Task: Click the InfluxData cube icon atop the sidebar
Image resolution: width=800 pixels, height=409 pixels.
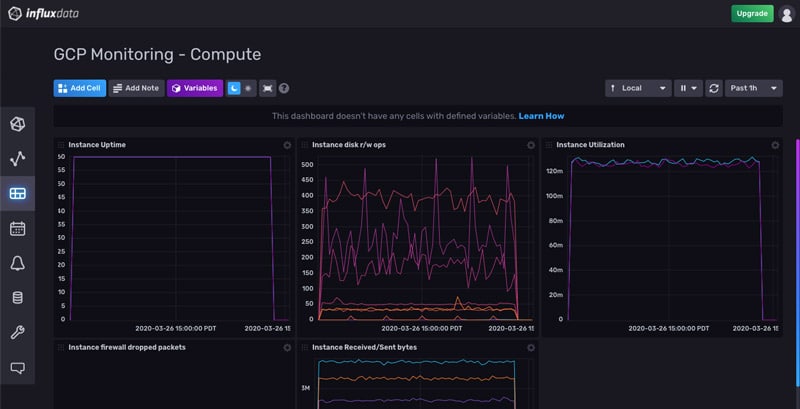Action: point(17,123)
